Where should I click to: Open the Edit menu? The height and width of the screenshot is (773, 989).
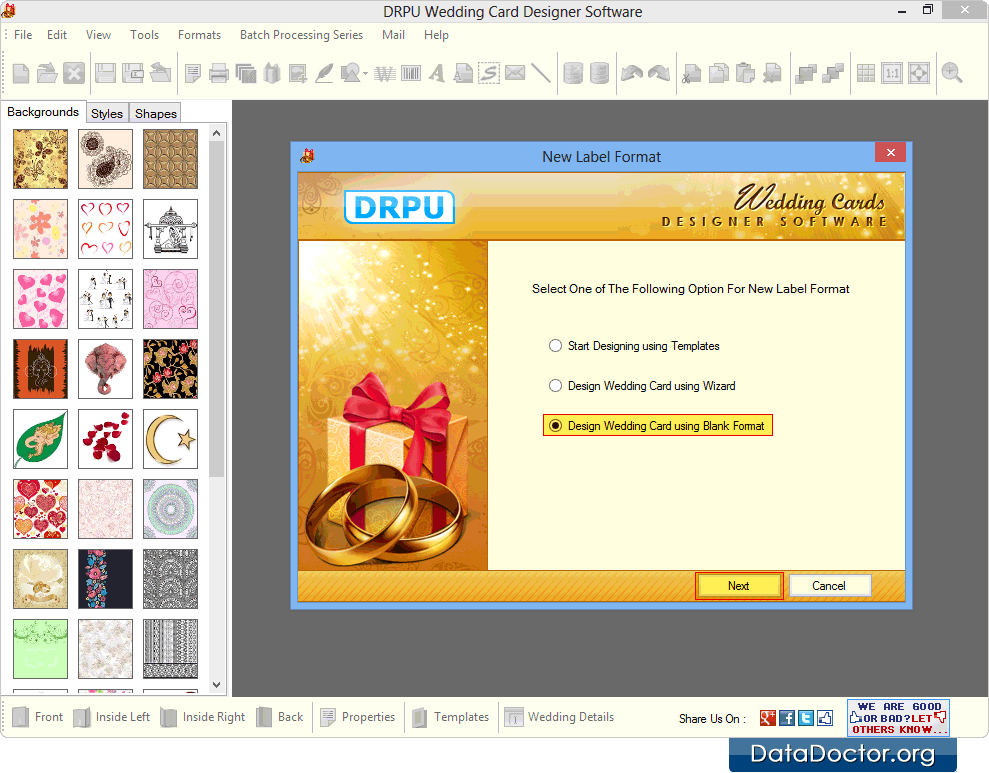tap(57, 35)
